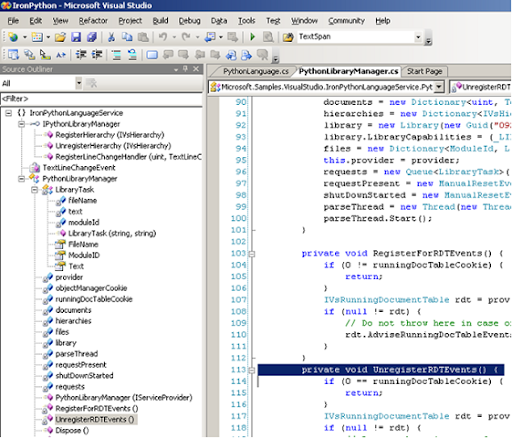Open the Build menu
The image size is (512, 438).
(x=160, y=21)
